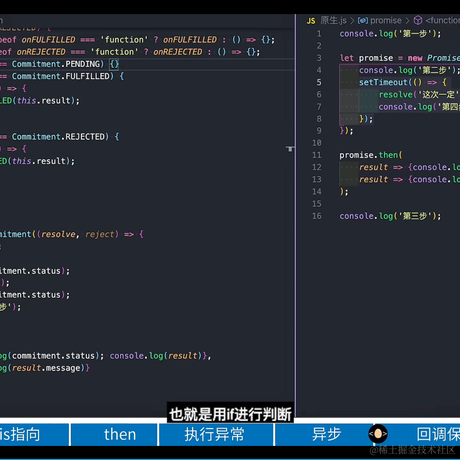Viewport: 460px width, 460px height.
Task: Click Commitment.PENDING in left editor
Action: point(56,64)
